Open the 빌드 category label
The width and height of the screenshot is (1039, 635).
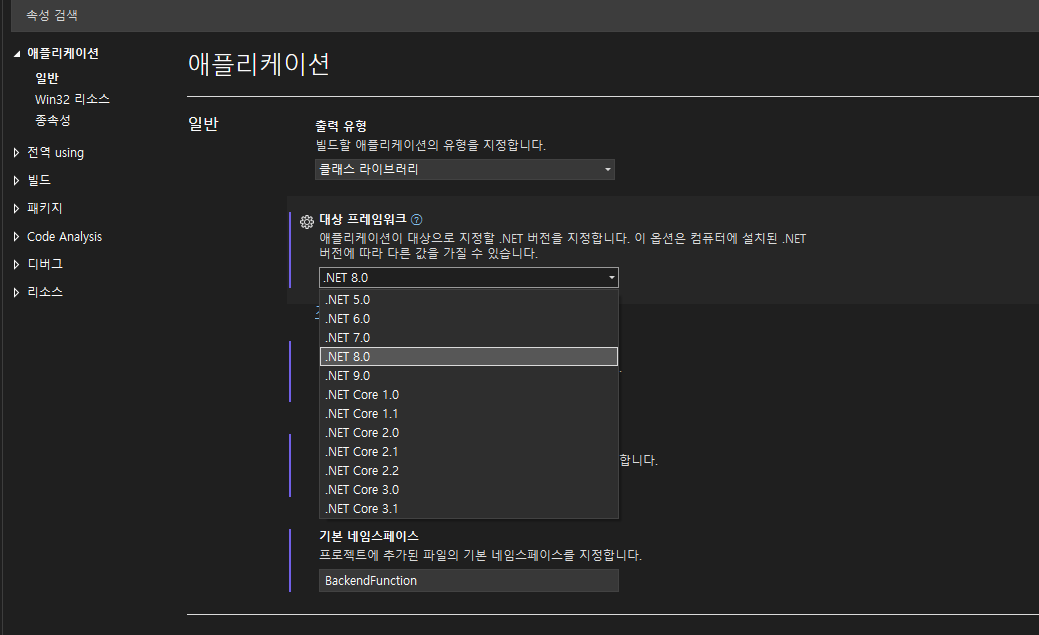tap(39, 180)
